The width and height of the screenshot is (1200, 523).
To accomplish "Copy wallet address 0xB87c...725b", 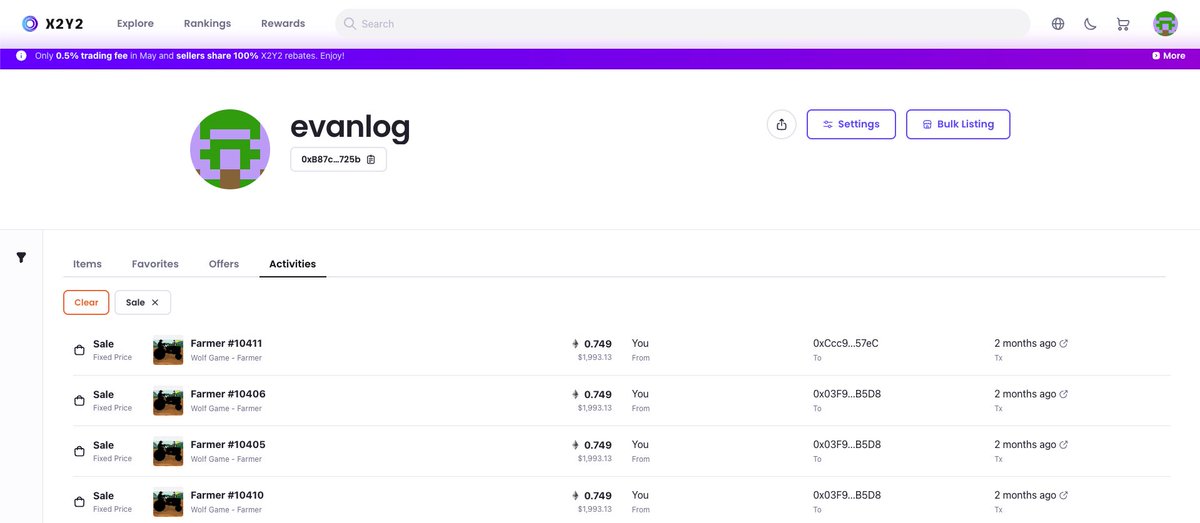I will coord(371,159).
